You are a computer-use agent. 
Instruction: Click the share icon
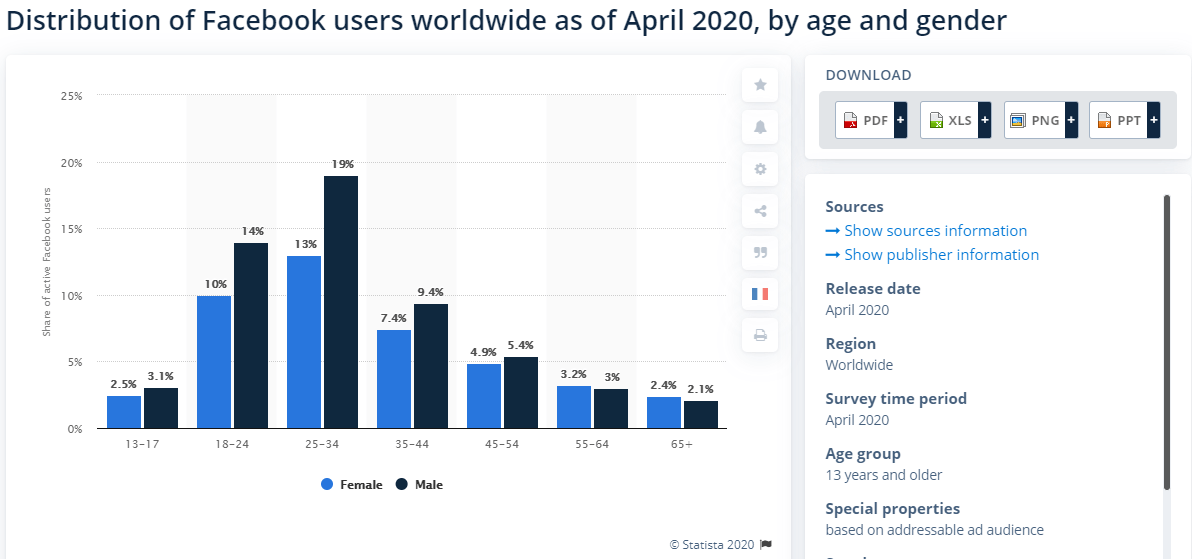[760, 211]
